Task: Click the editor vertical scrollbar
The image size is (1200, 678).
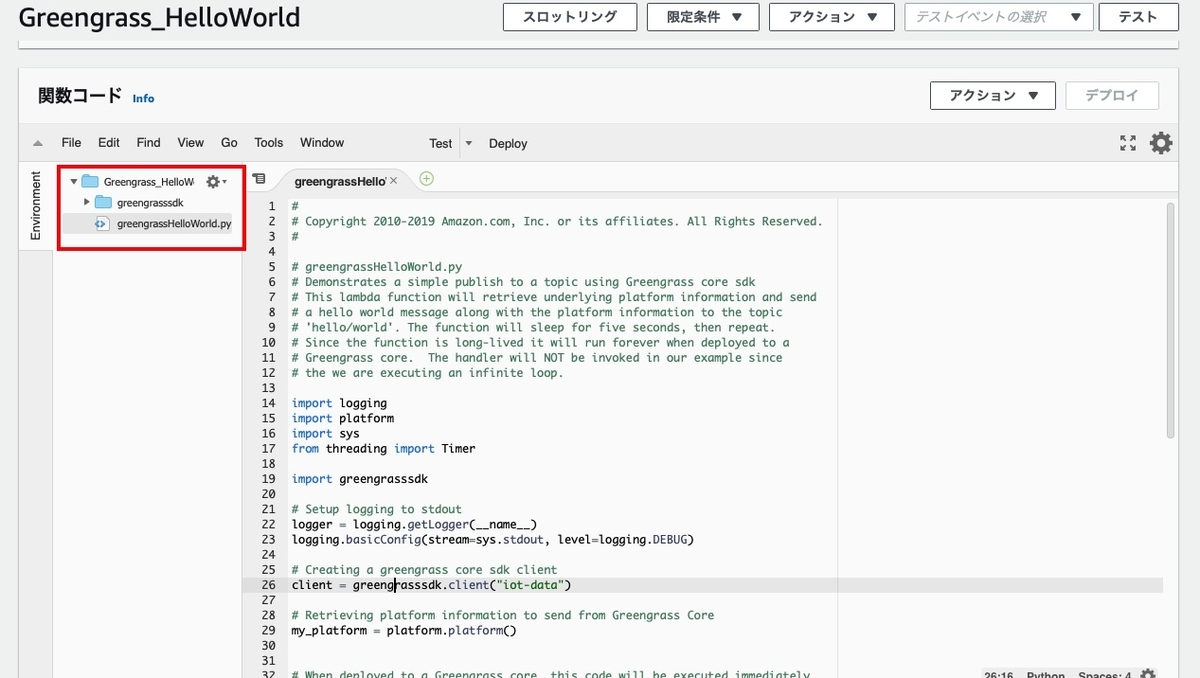Action: point(1171,320)
